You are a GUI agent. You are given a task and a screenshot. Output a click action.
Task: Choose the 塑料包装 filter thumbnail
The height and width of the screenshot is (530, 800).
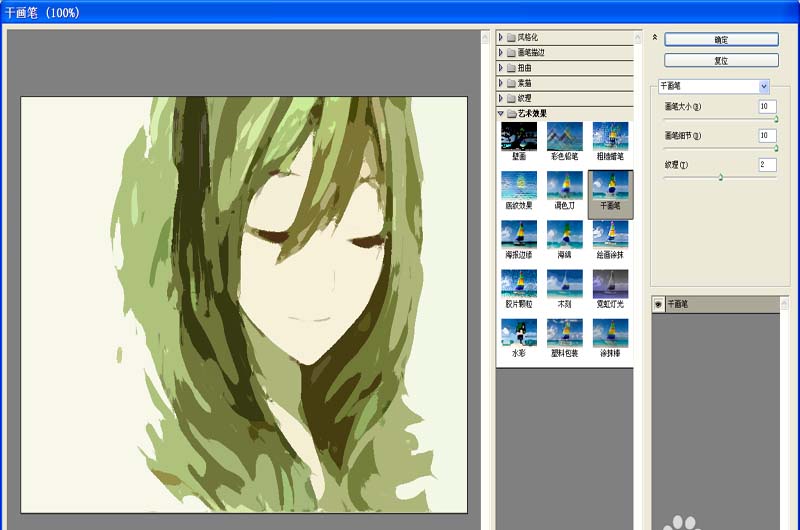565,333
